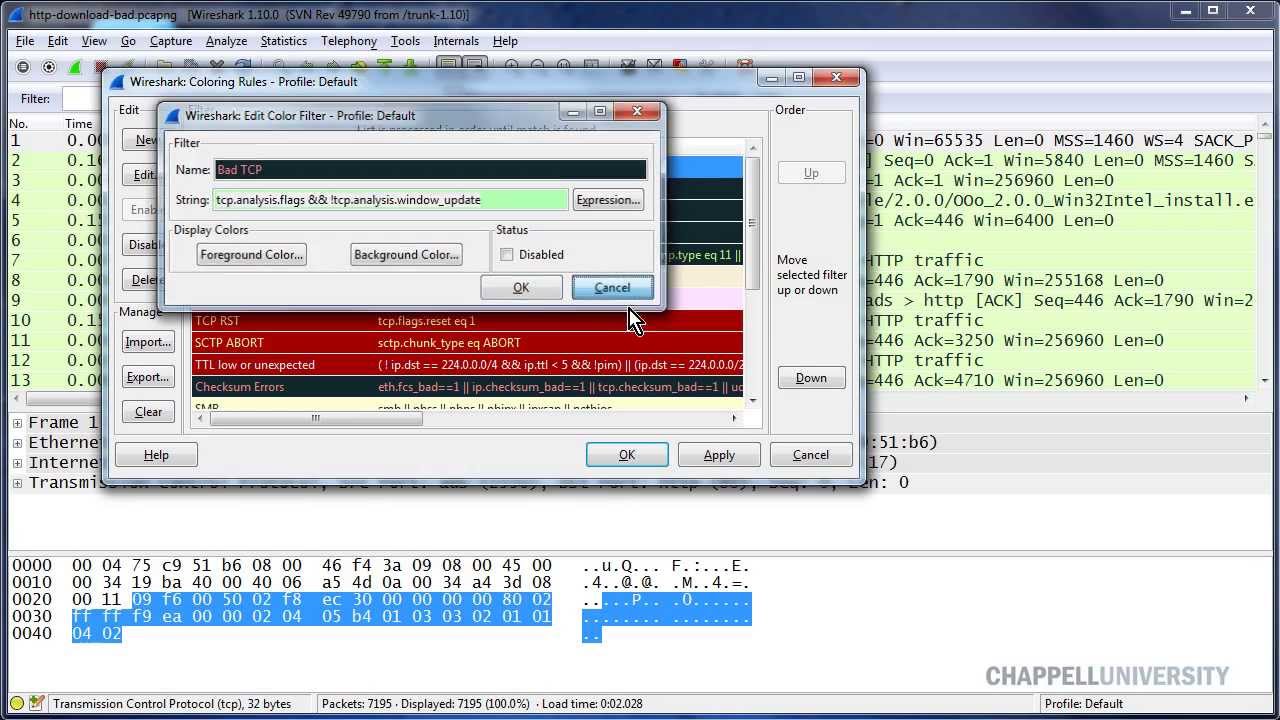Select the TCP RST coloring rule

pyautogui.click(x=467, y=321)
